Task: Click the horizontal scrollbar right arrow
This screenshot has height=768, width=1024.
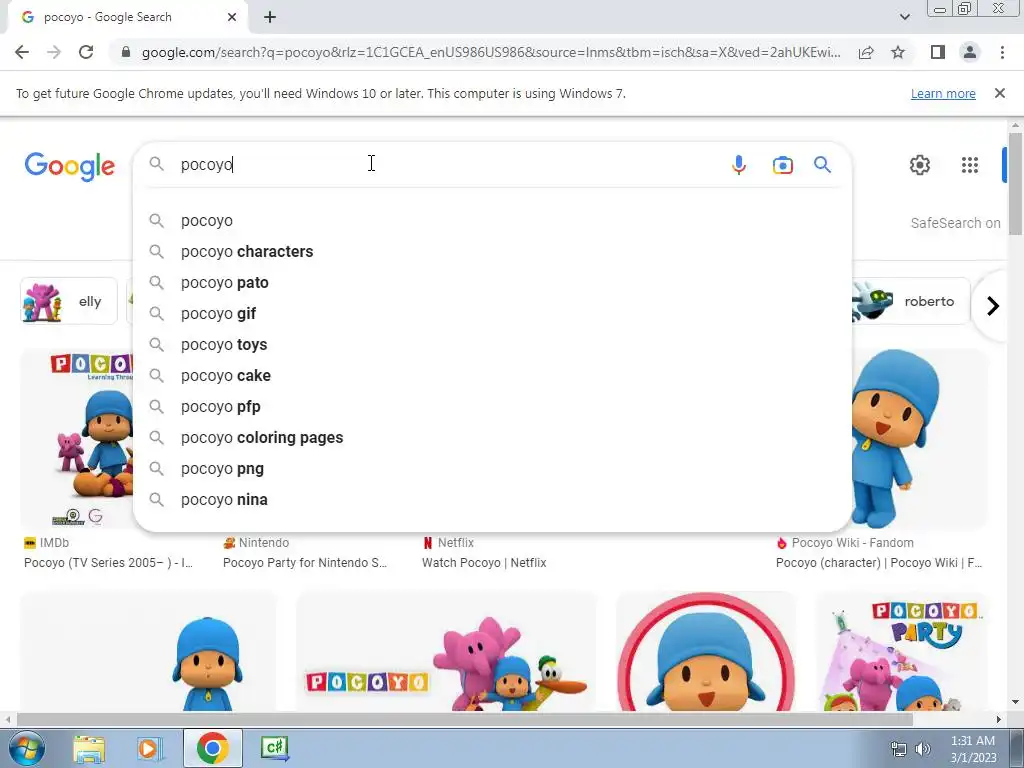Action: tap(999, 719)
